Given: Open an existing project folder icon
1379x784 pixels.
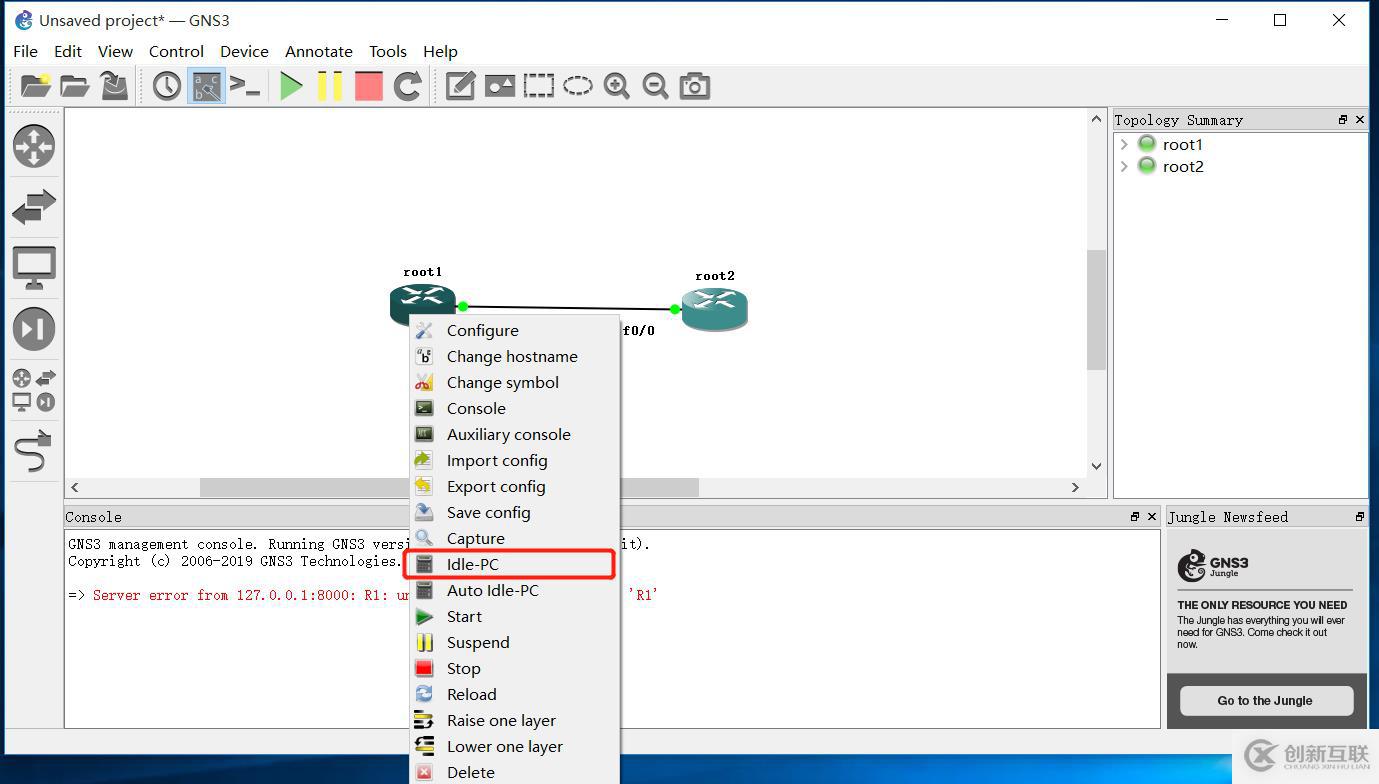Looking at the screenshot, I should tap(74, 86).
